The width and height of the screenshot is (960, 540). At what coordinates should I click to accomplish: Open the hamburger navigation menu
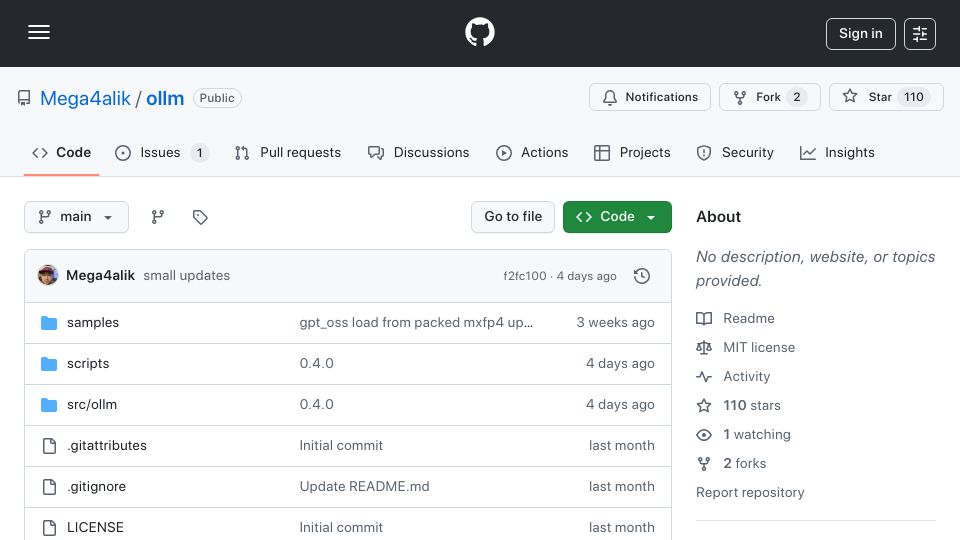(39, 32)
